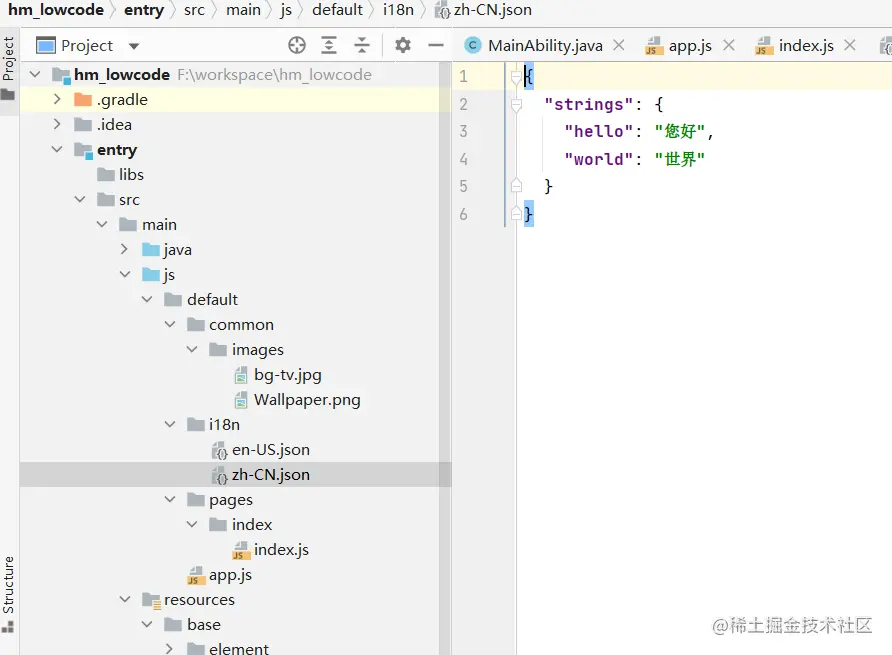The image size is (892, 655).
Task: Expand the .gradle folder
Action: click(57, 99)
